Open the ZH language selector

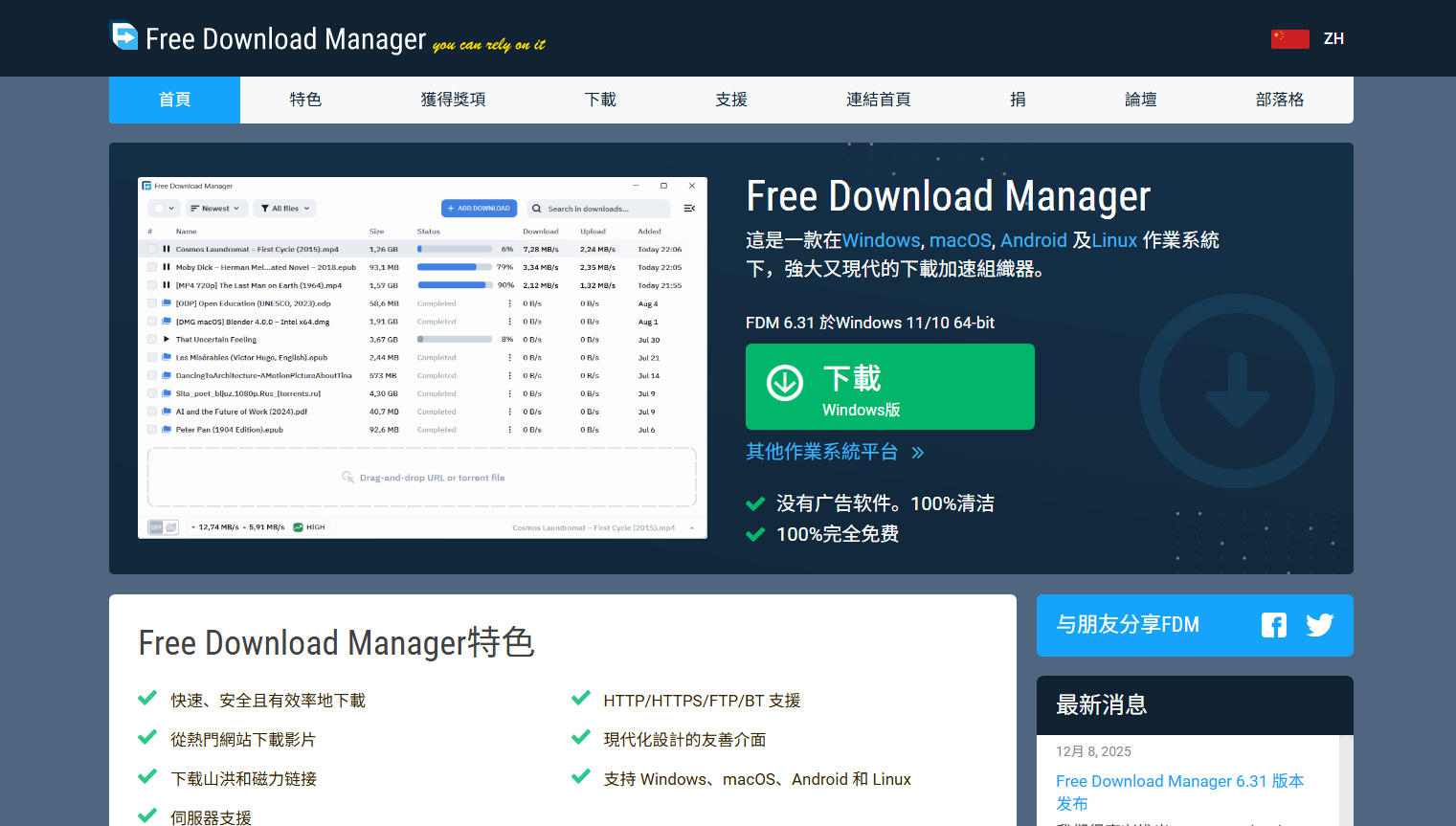pos(1333,38)
